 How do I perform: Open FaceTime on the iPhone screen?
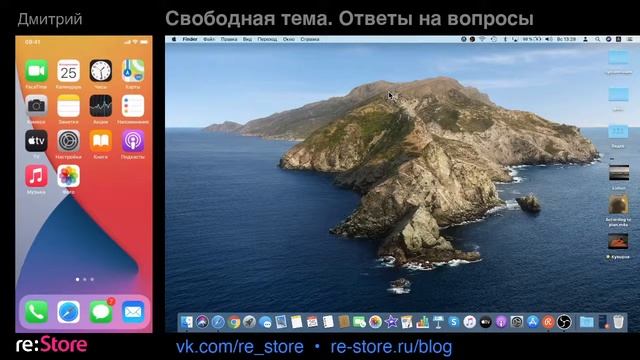click(36, 71)
